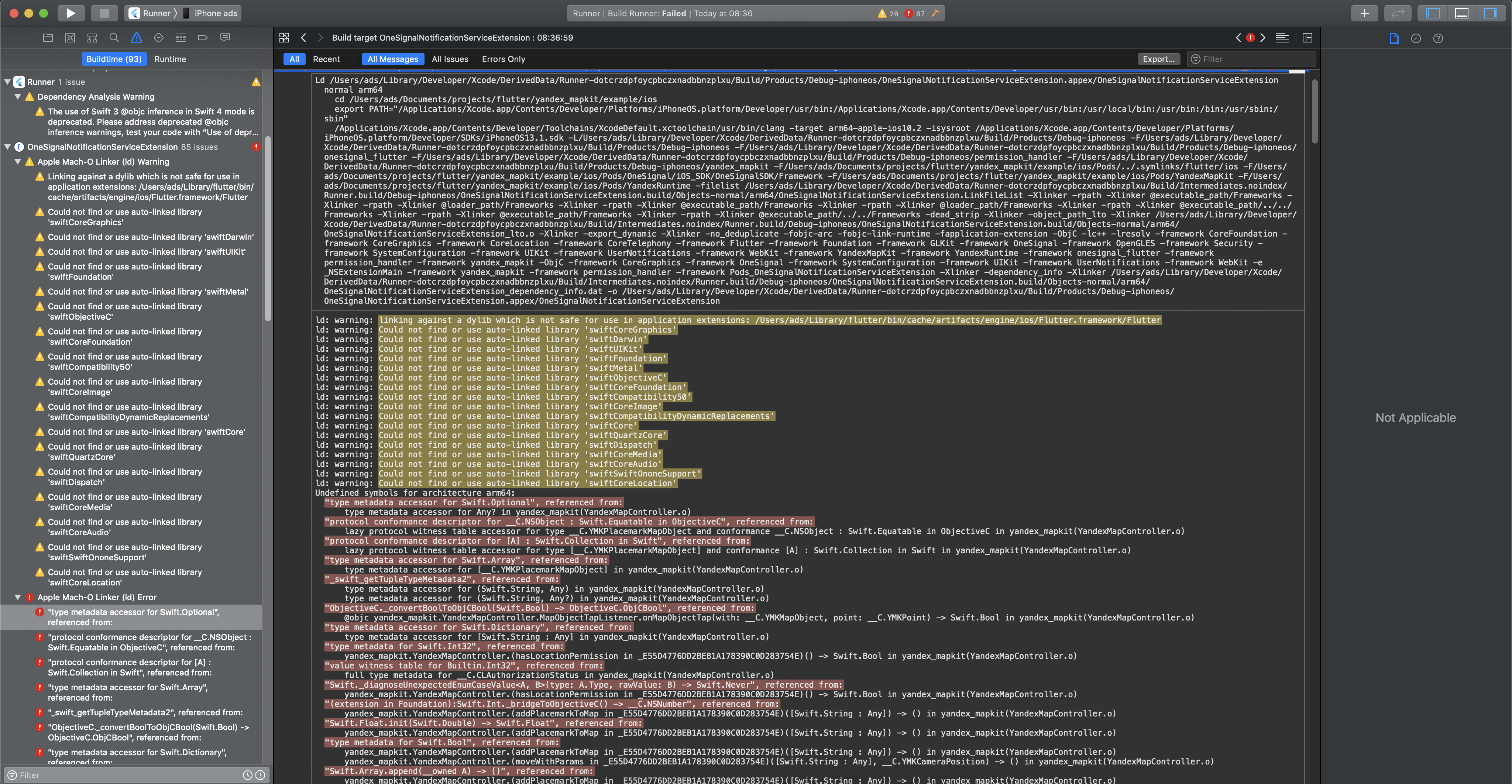This screenshot has width=1512, height=784.
Task: Show the File inspector
Action: coord(1394,38)
